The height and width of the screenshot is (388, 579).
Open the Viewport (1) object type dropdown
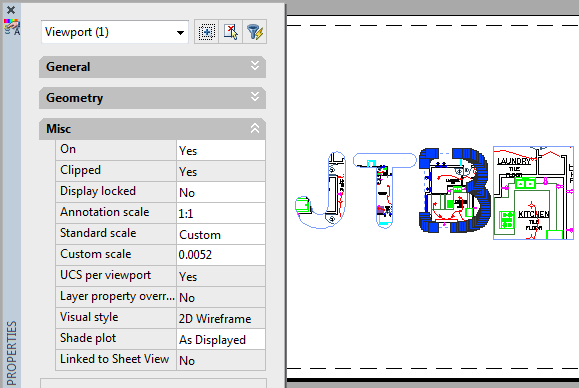point(115,32)
